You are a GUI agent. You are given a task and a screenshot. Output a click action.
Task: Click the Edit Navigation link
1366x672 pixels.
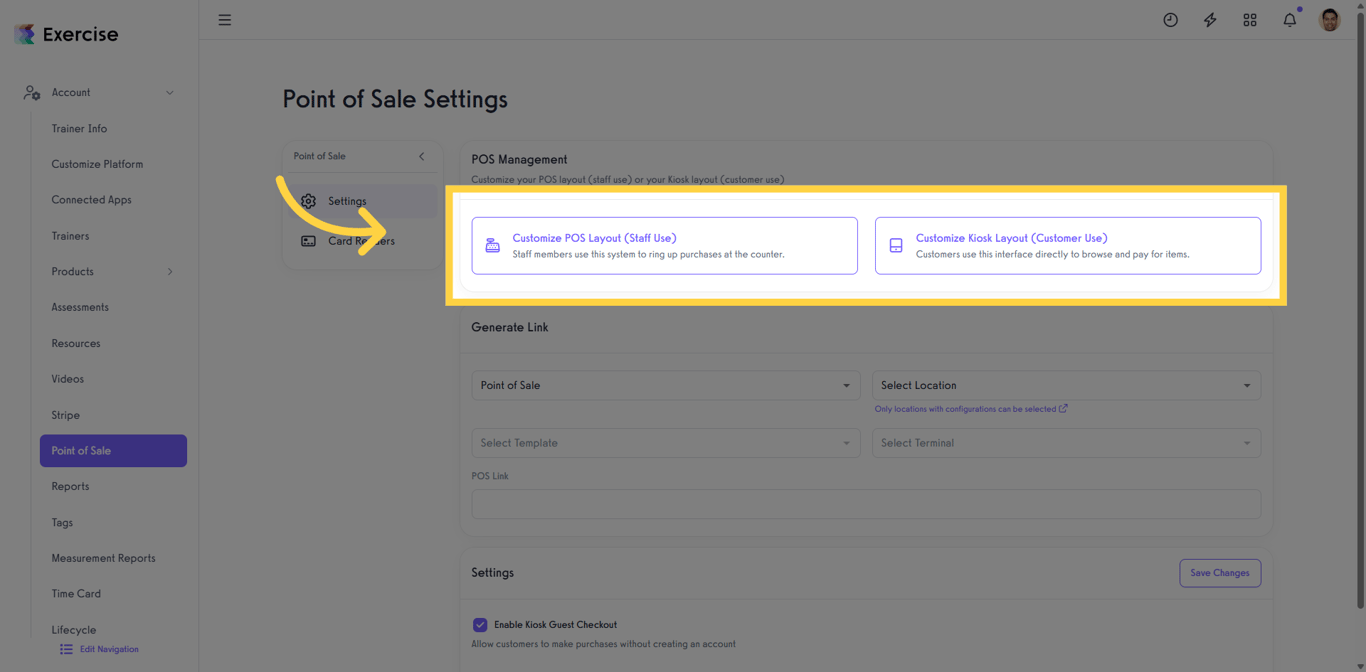point(108,650)
